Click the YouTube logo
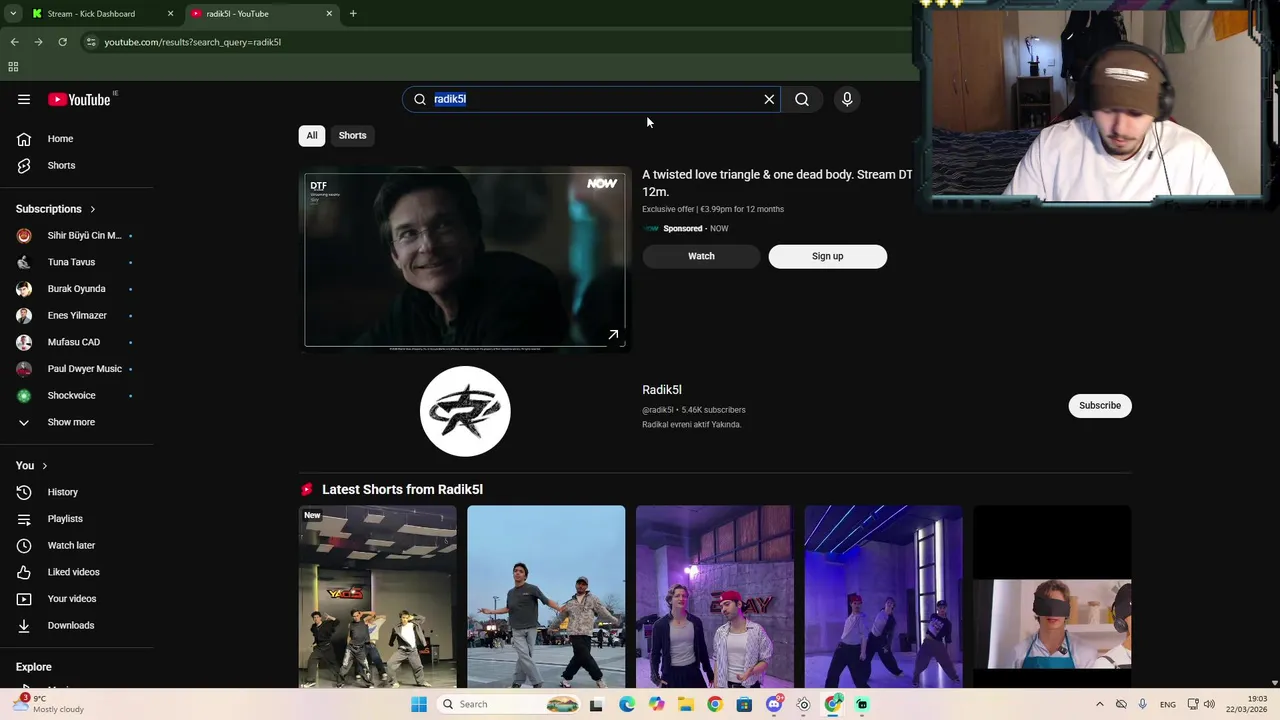The width and height of the screenshot is (1280, 720). (x=79, y=99)
